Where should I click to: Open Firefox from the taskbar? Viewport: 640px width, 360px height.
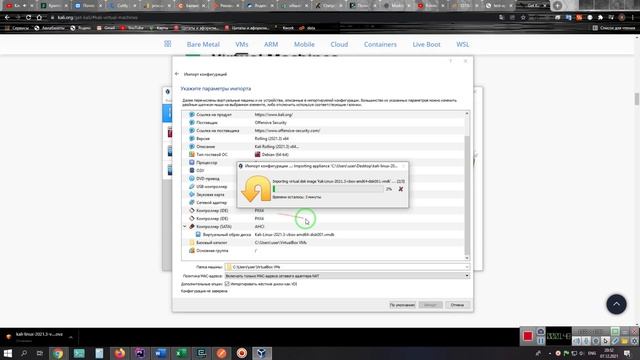point(120,353)
